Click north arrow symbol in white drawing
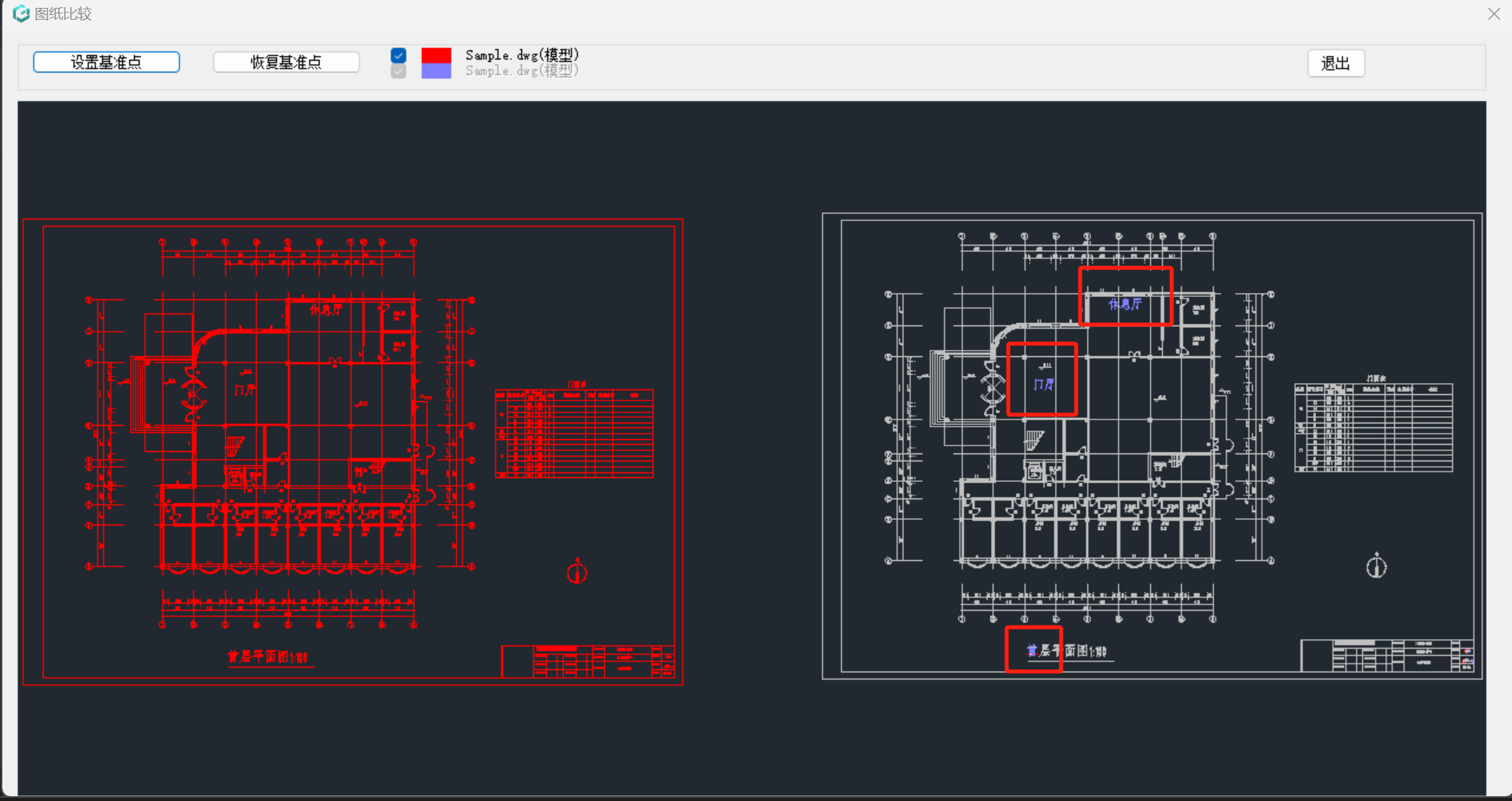 (1376, 566)
